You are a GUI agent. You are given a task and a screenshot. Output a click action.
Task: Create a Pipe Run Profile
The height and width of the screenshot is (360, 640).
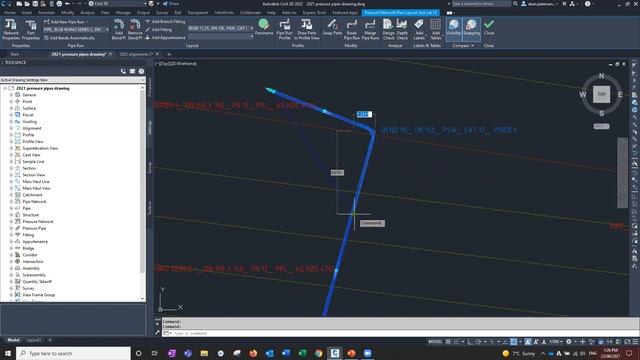284,29
